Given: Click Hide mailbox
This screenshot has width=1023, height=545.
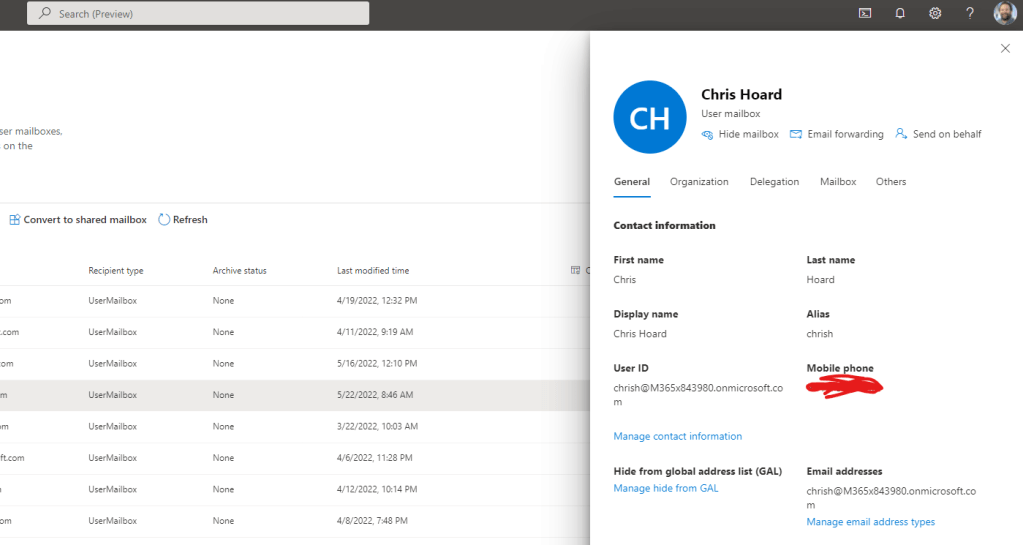Looking at the screenshot, I should 740,134.
